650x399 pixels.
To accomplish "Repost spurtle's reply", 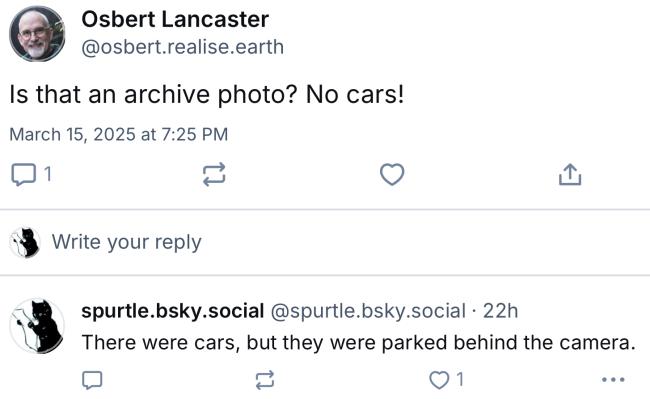I will click(264, 380).
